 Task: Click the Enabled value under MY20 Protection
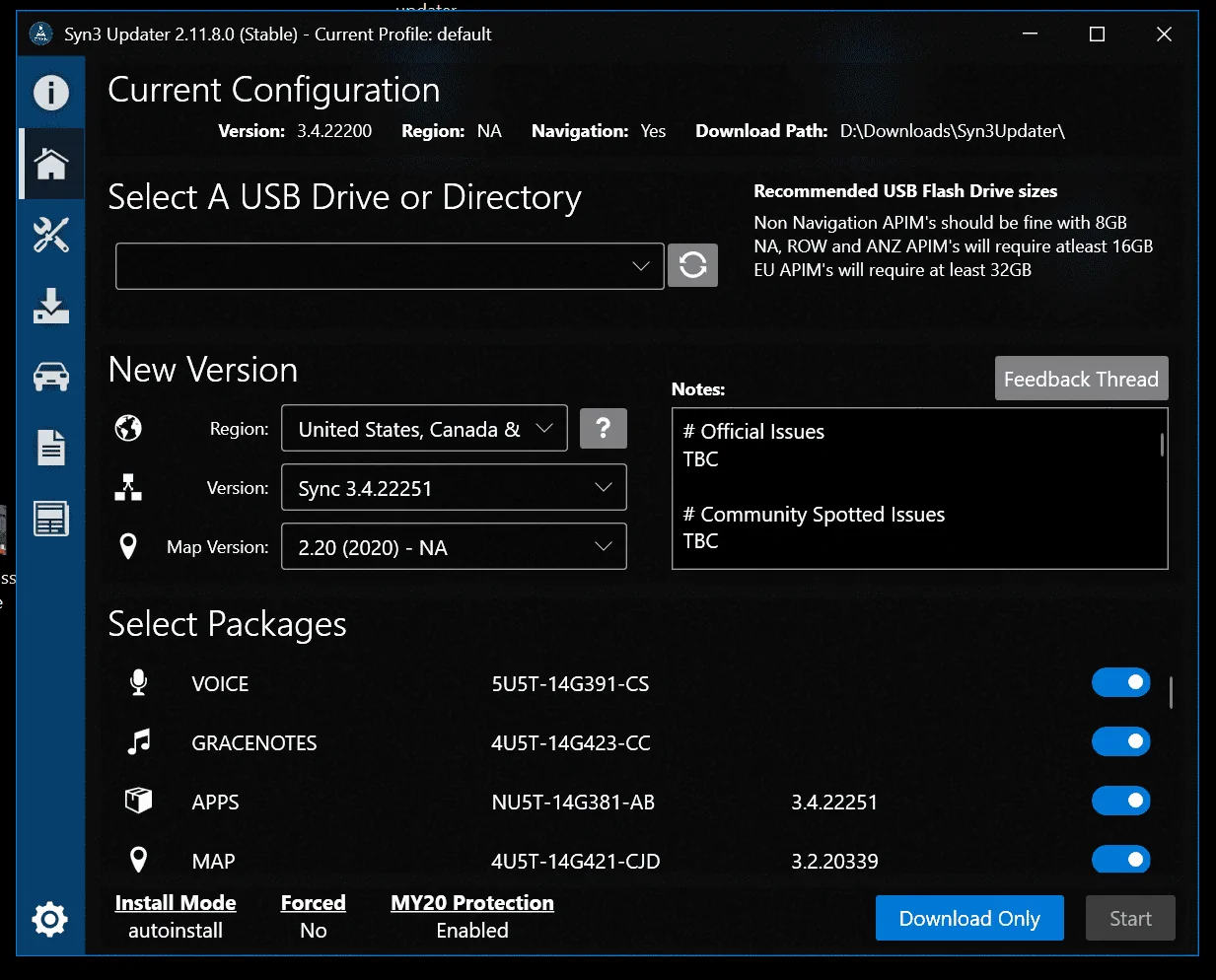click(472, 931)
